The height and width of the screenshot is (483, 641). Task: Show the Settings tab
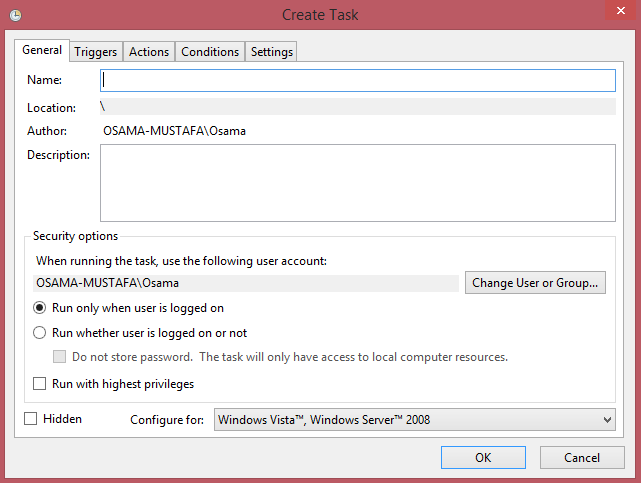271,52
